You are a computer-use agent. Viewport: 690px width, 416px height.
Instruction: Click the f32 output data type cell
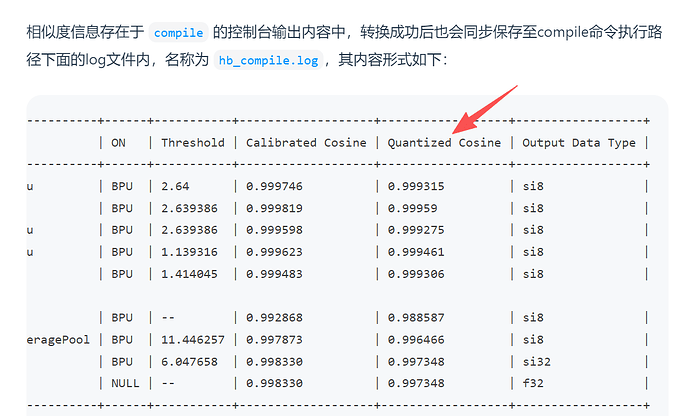(533, 383)
